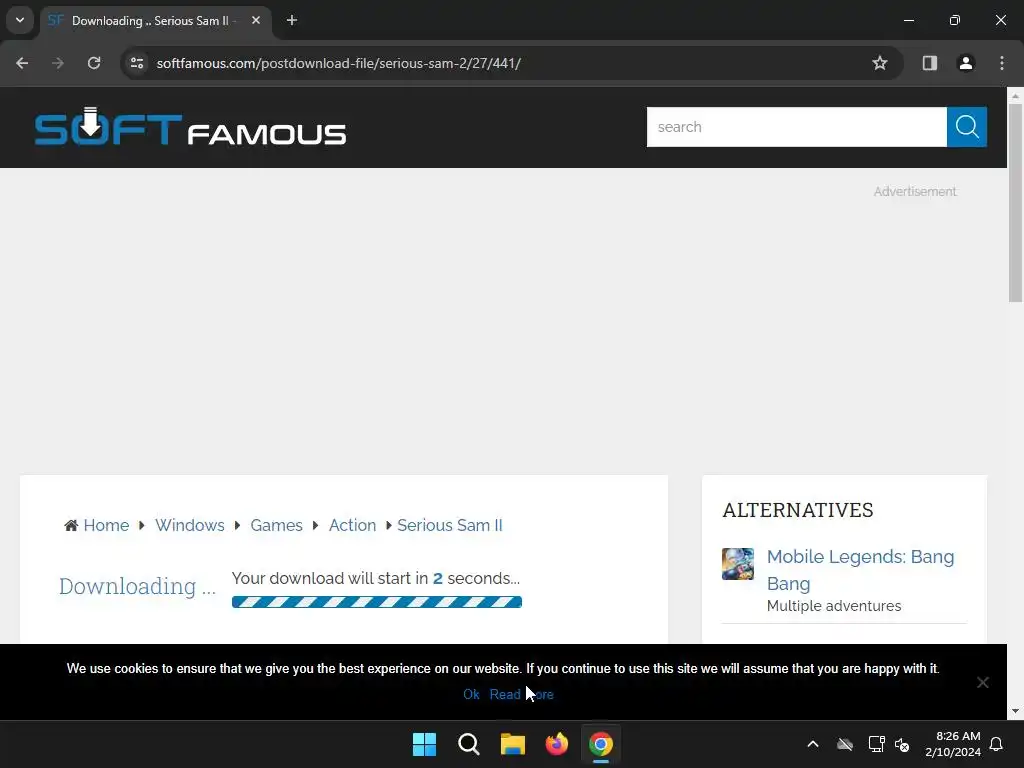Open the browser side panel
Image resolution: width=1024 pixels, height=768 pixels.
pos(929,63)
